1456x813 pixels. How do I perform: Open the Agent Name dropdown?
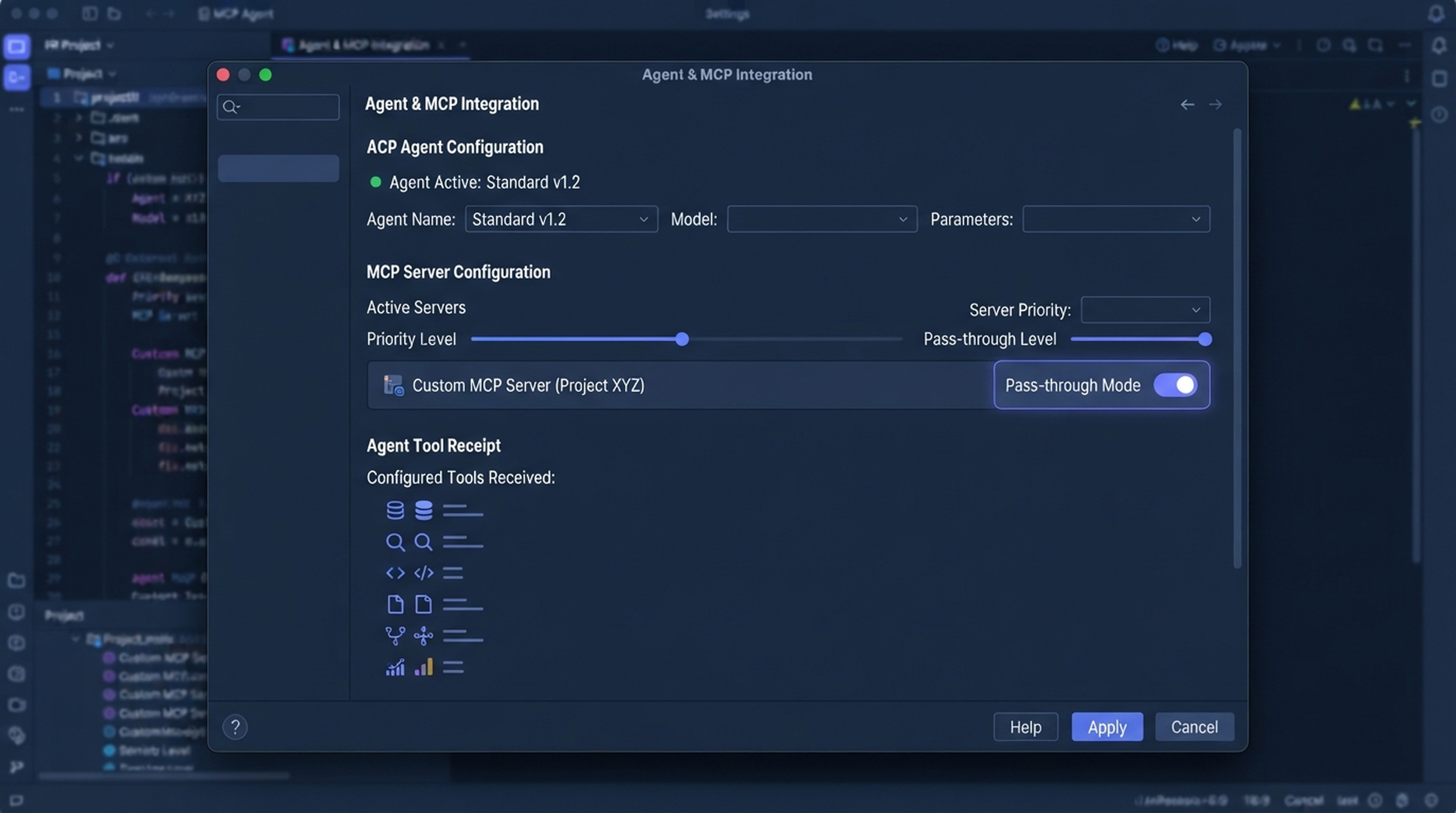pos(561,220)
